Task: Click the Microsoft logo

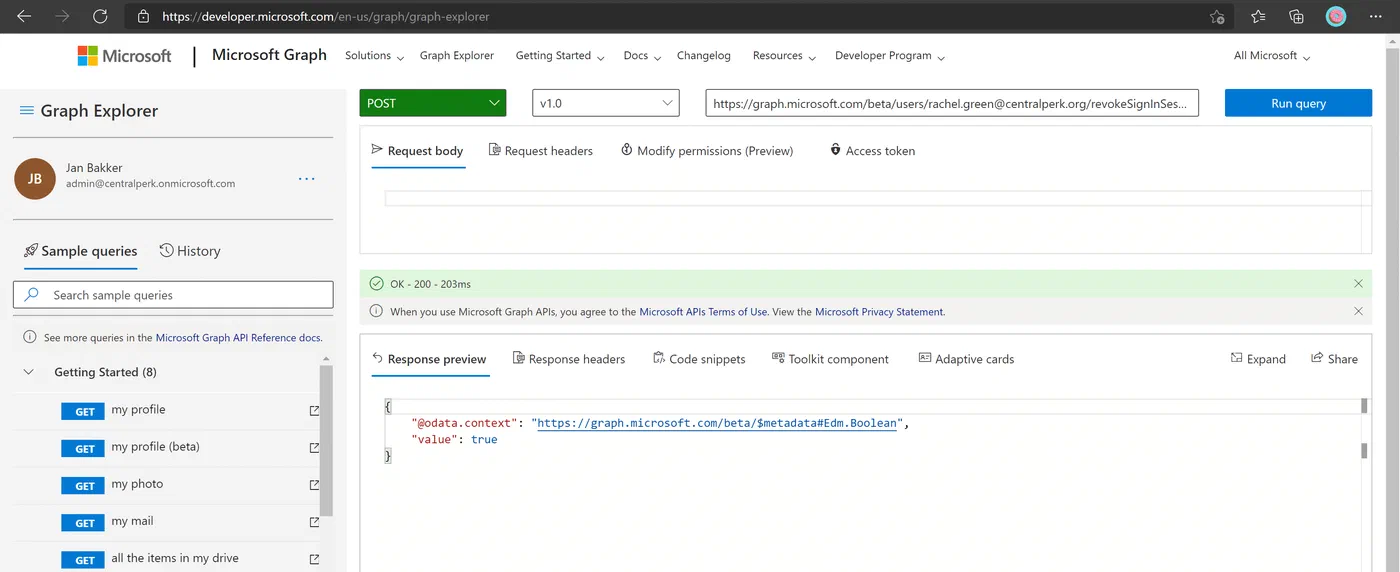Action: point(125,56)
